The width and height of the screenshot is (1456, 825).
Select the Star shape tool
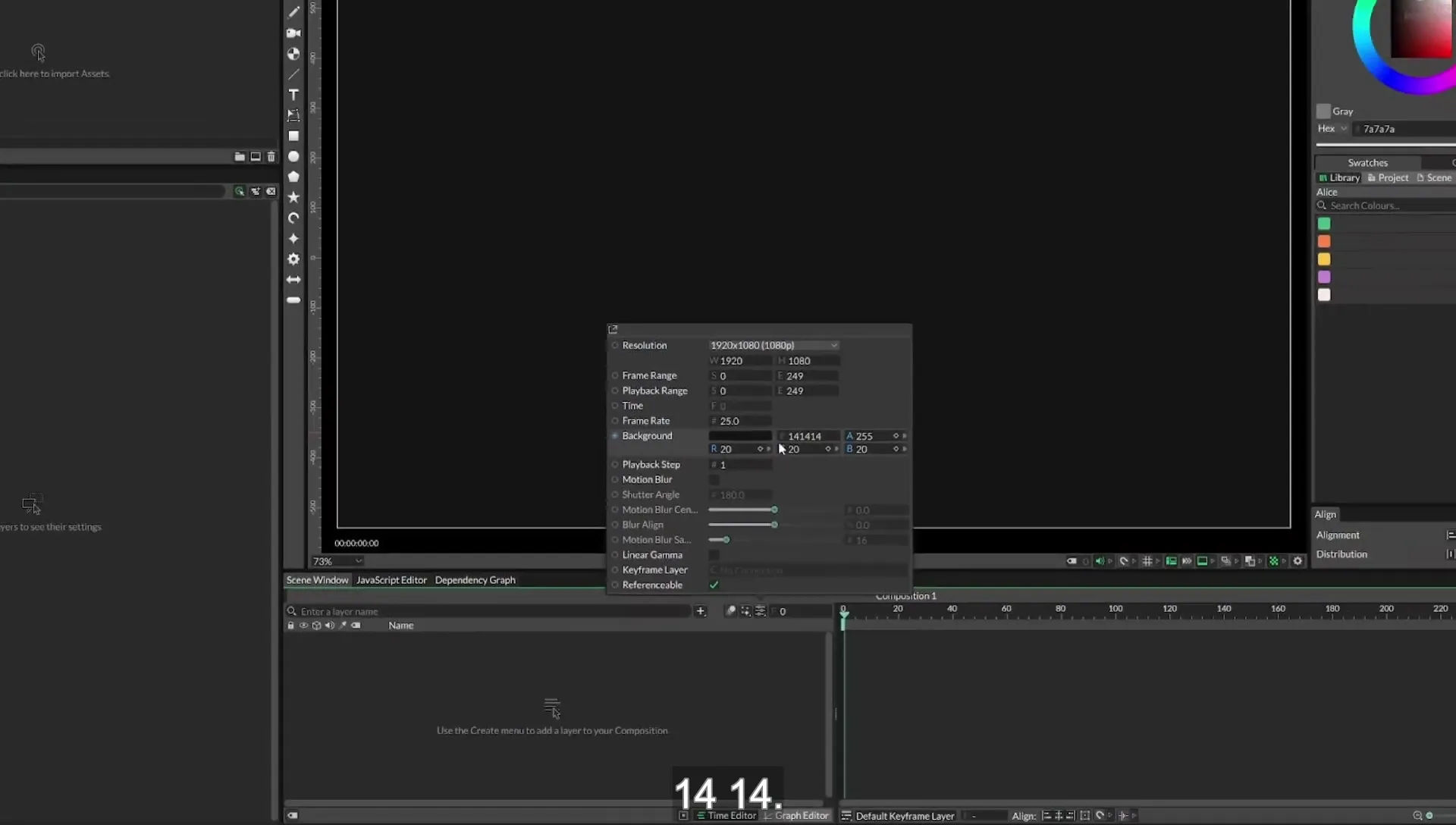293,197
